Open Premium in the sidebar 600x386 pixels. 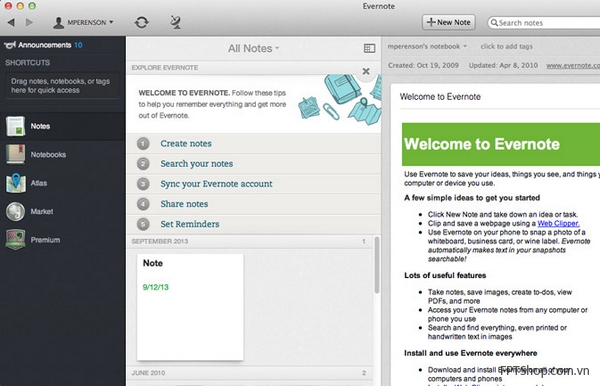click(62, 240)
